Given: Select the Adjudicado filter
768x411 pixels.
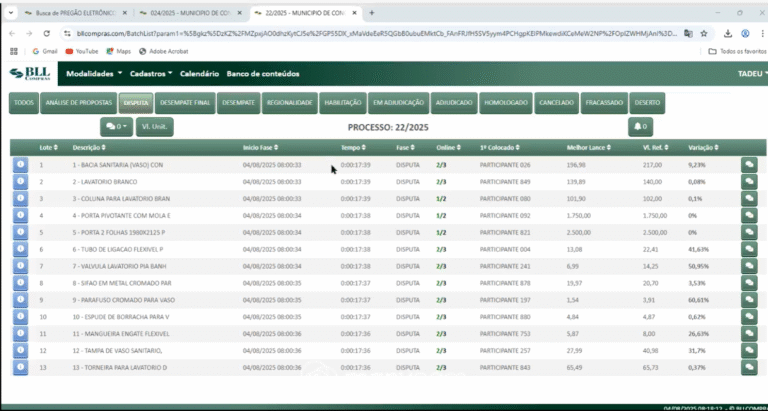Looking at the screenshot, I should (x=455, y=103).
